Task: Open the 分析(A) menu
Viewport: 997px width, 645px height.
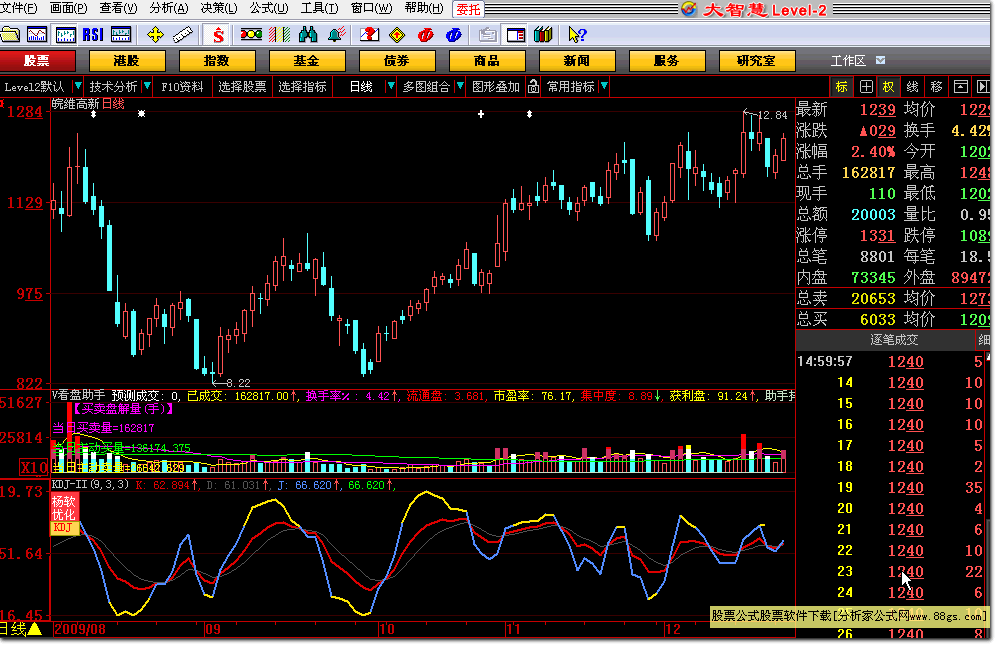Action: 169,8
